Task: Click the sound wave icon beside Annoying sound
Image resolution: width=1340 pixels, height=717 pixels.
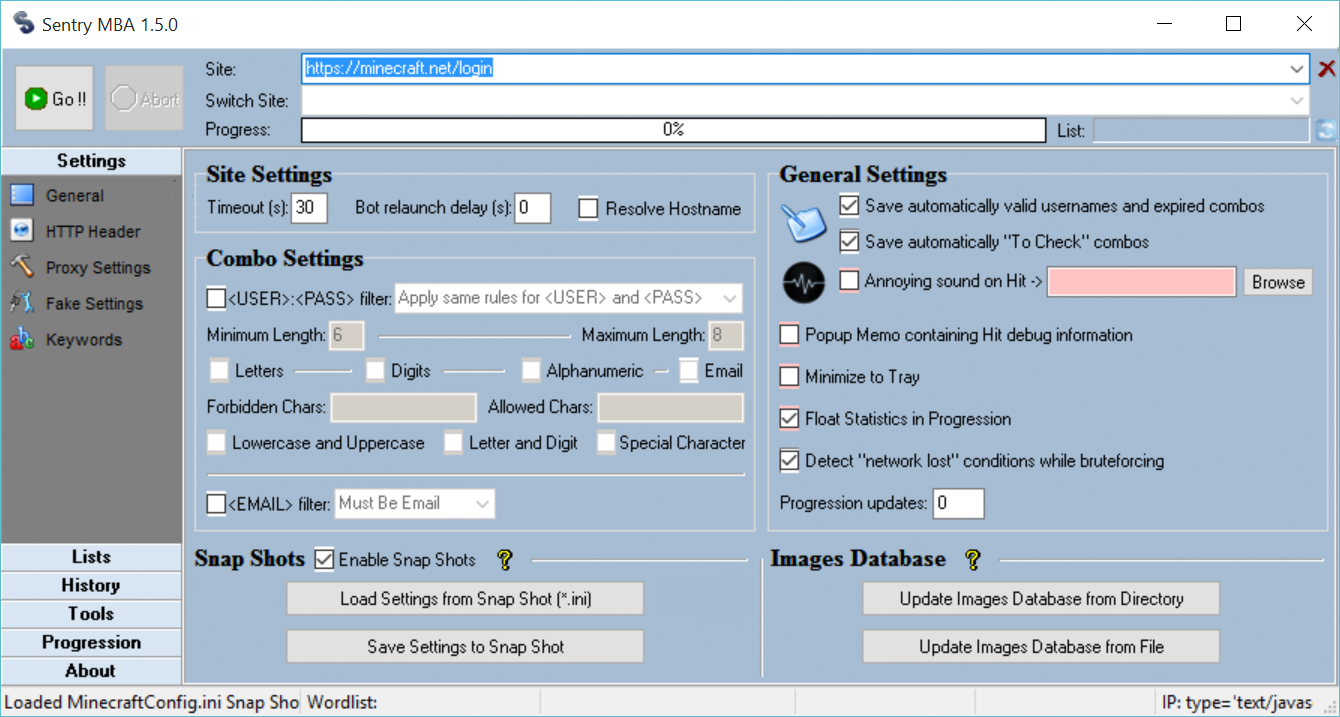Action: (804, 283)
